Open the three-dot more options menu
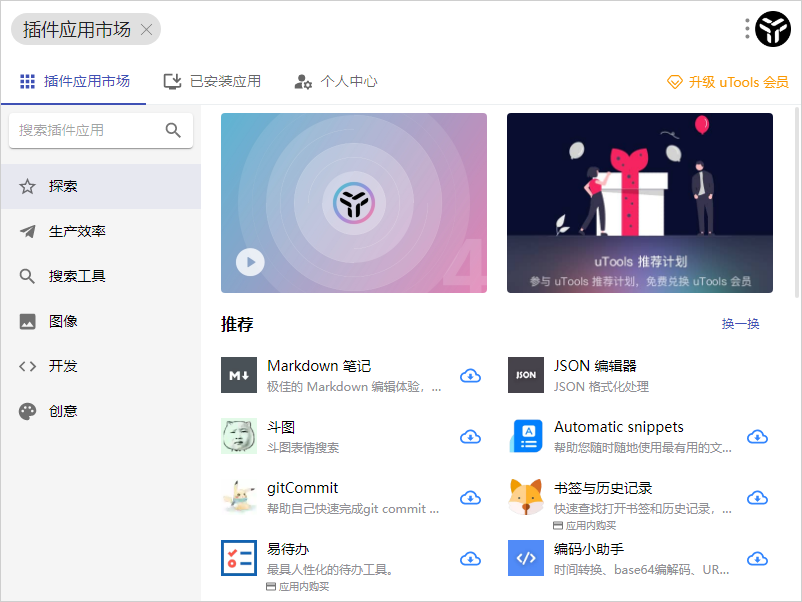Image resolution: width=802 pixels, height=602 pixels. point(747,29)
